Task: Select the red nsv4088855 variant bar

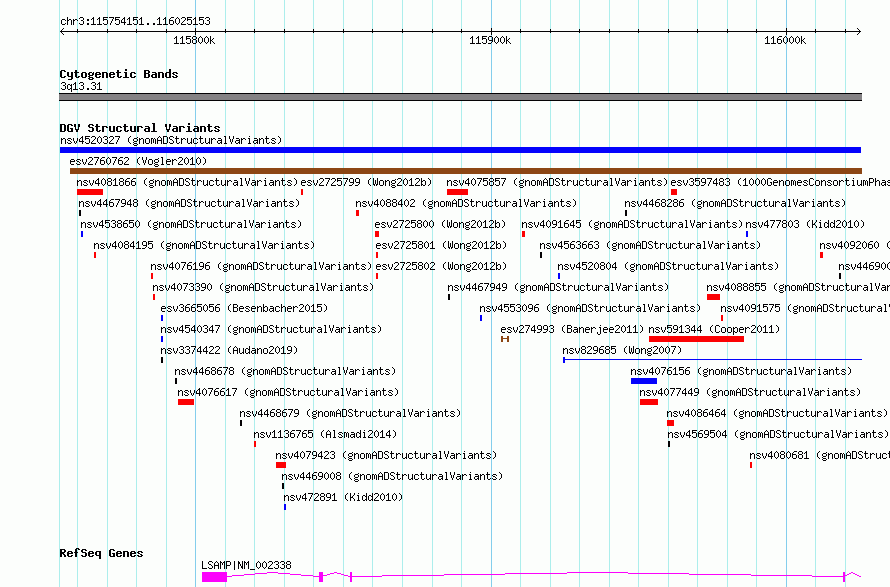Action: tap(713, 297)
